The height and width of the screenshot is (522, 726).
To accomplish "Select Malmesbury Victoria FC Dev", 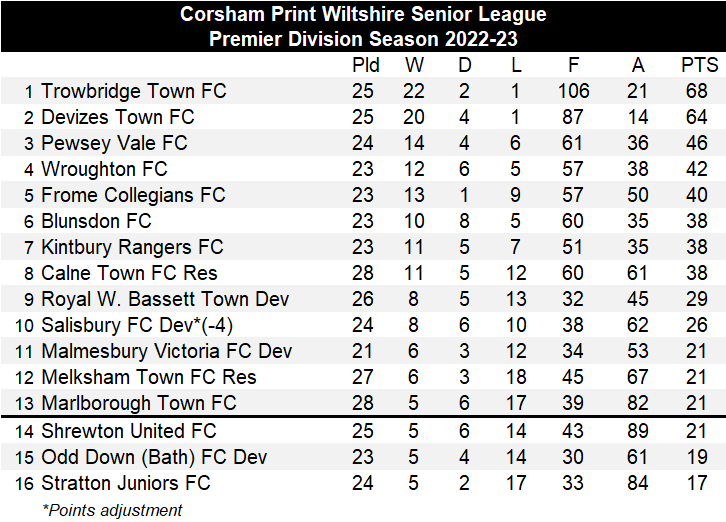I will pos(167,351).
